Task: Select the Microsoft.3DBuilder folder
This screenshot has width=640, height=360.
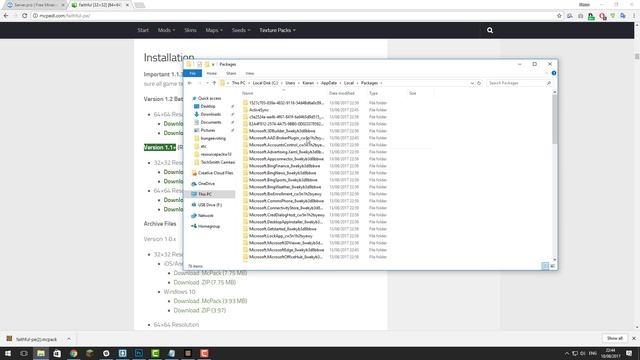Action: tap(282, 131)
